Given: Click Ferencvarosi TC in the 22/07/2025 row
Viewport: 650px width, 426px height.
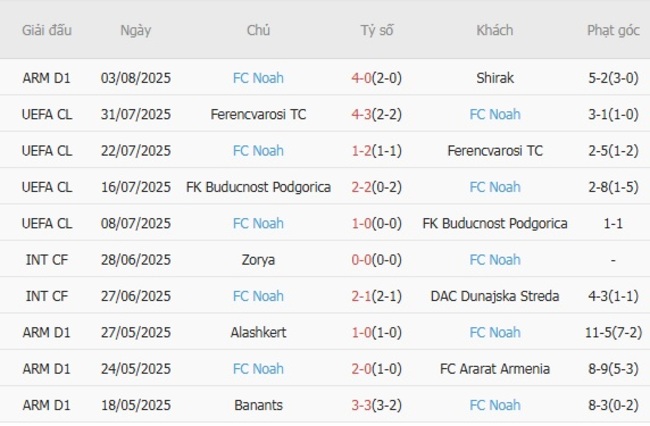Looking at the screenshot, I should pyautogui.click(x=495, y=151).
